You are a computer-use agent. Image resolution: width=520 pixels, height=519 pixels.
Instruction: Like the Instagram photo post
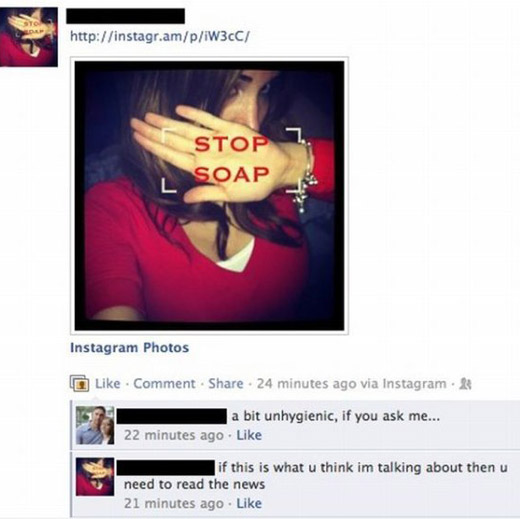108,384
